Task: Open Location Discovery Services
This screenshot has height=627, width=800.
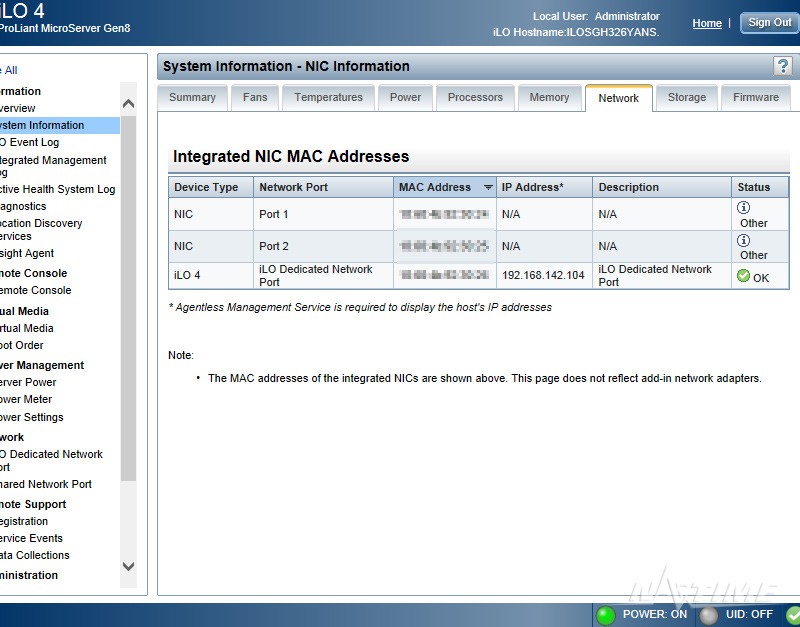Action: point(41,230)
